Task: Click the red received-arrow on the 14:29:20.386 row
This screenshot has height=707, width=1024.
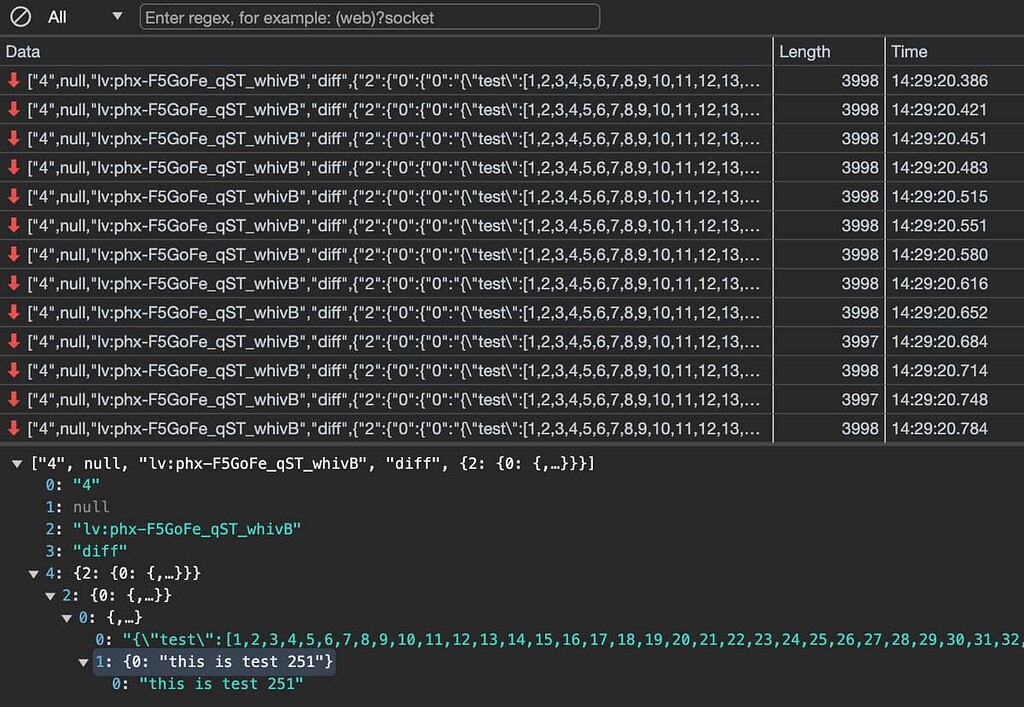Action: (13, 81)
